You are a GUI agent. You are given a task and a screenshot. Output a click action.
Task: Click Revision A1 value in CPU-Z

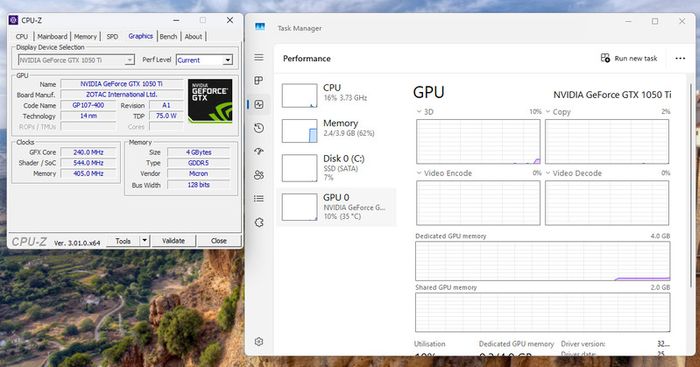166,105
